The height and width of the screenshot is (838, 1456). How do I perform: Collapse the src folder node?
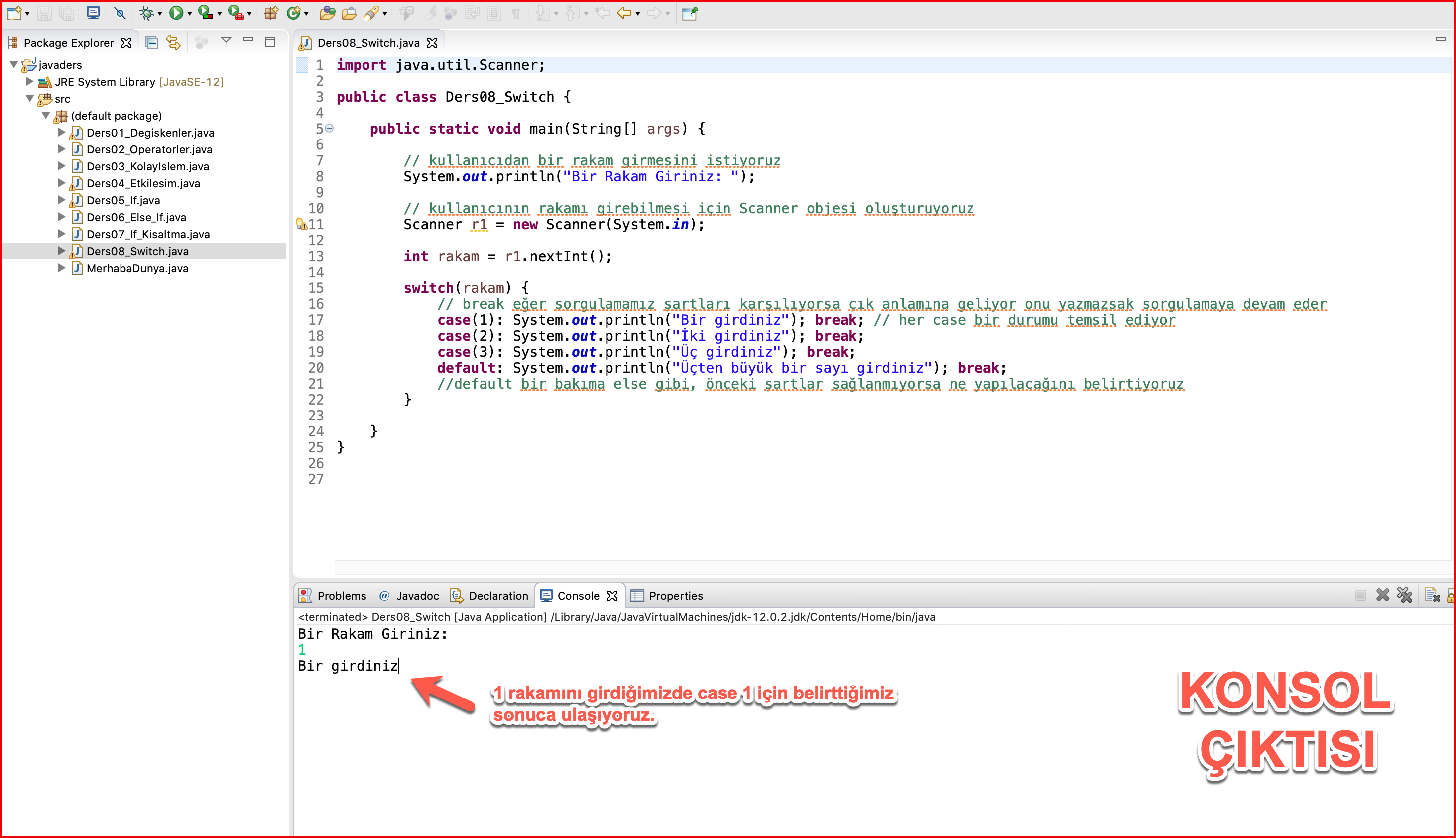coord(30,99)
